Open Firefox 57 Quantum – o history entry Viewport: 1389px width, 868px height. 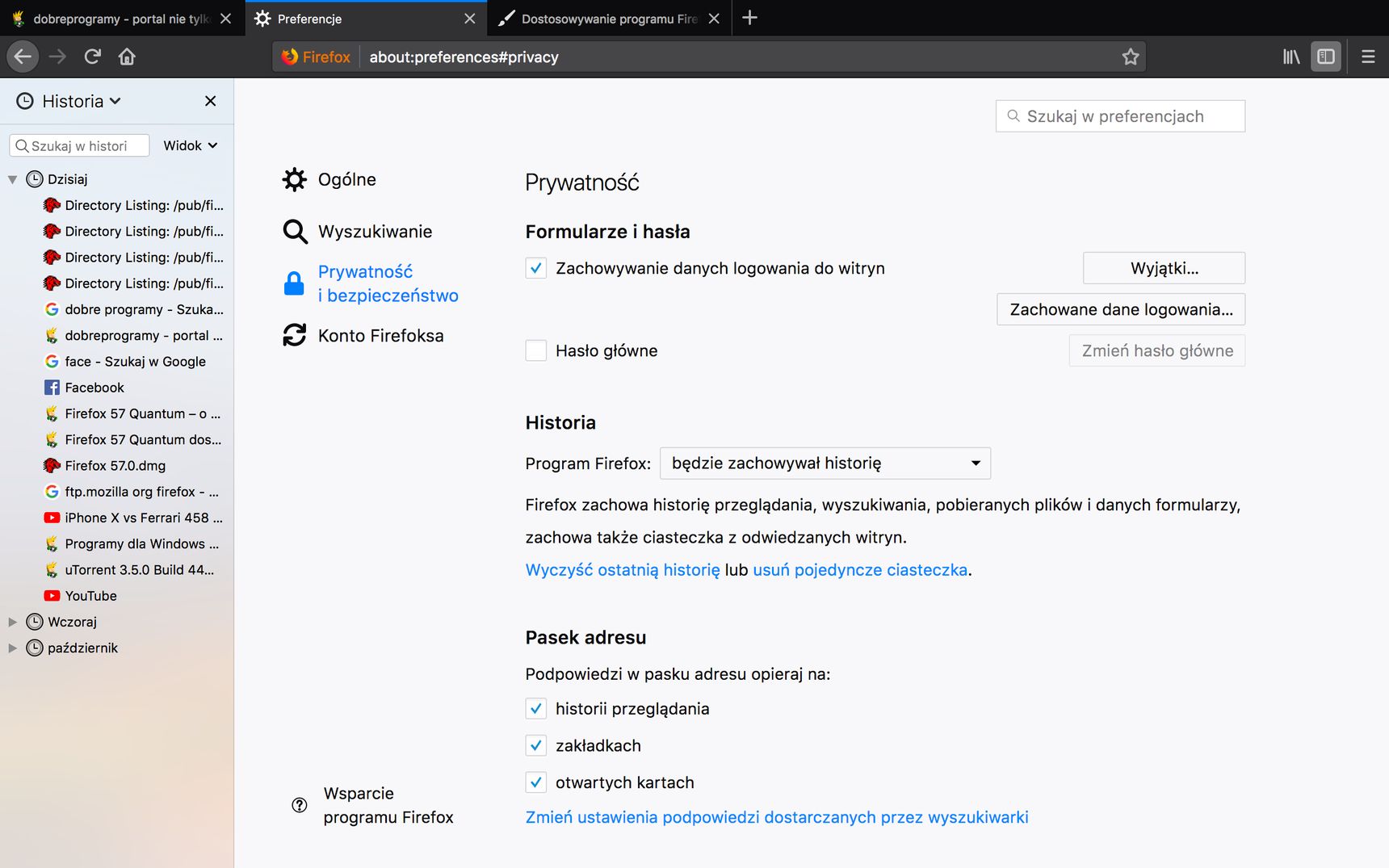coord(117,413)
